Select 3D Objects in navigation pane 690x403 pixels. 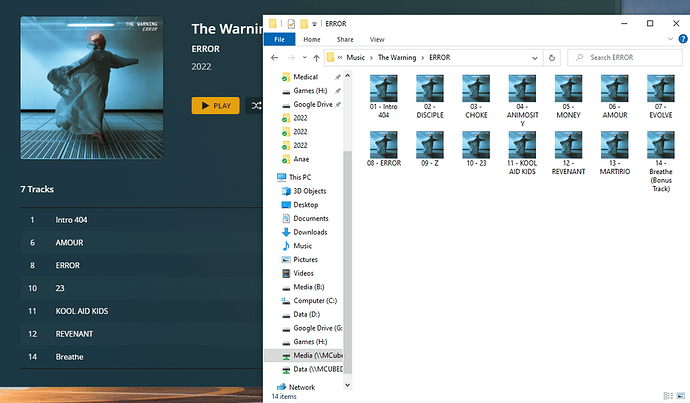pos(309,191)
